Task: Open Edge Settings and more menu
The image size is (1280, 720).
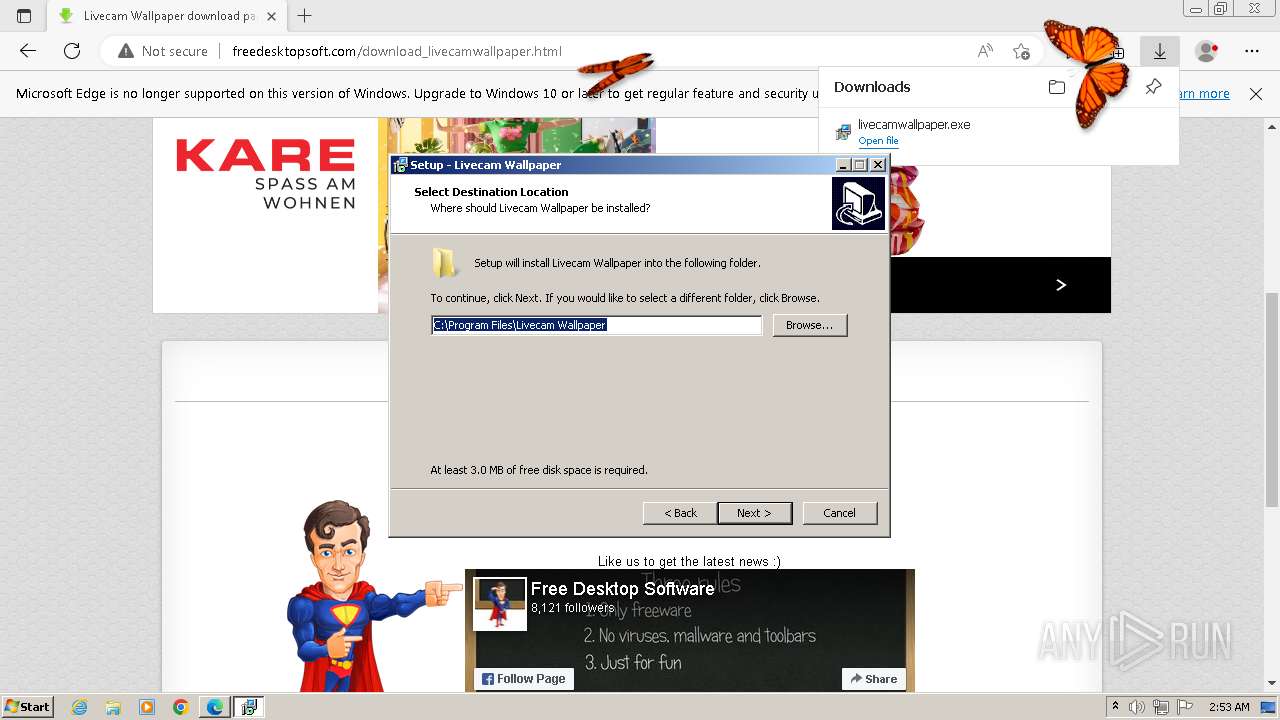Action: pyautogui.click(x=1252, y=51)
